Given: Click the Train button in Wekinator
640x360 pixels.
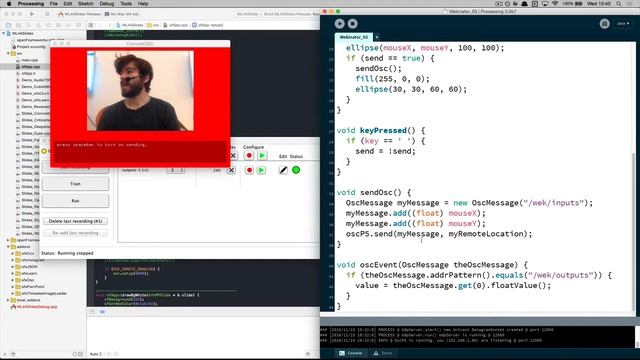Looking at the screenshot, I should point(76,184).
